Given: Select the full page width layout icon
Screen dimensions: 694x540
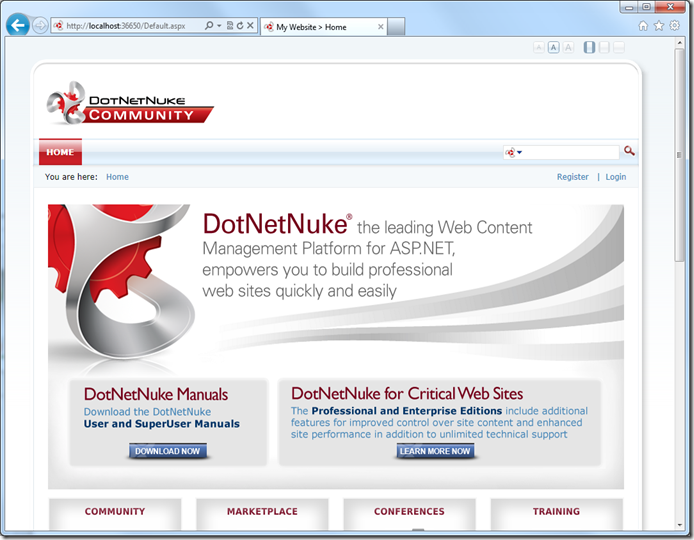Looking at the screenshot, I should (x=619, y=47).
